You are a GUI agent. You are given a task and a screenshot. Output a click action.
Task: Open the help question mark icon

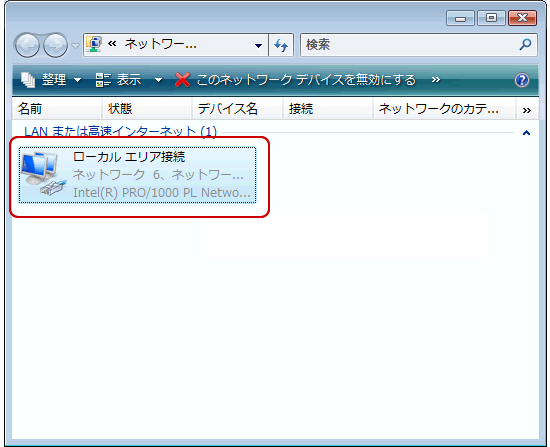(522, 80)
